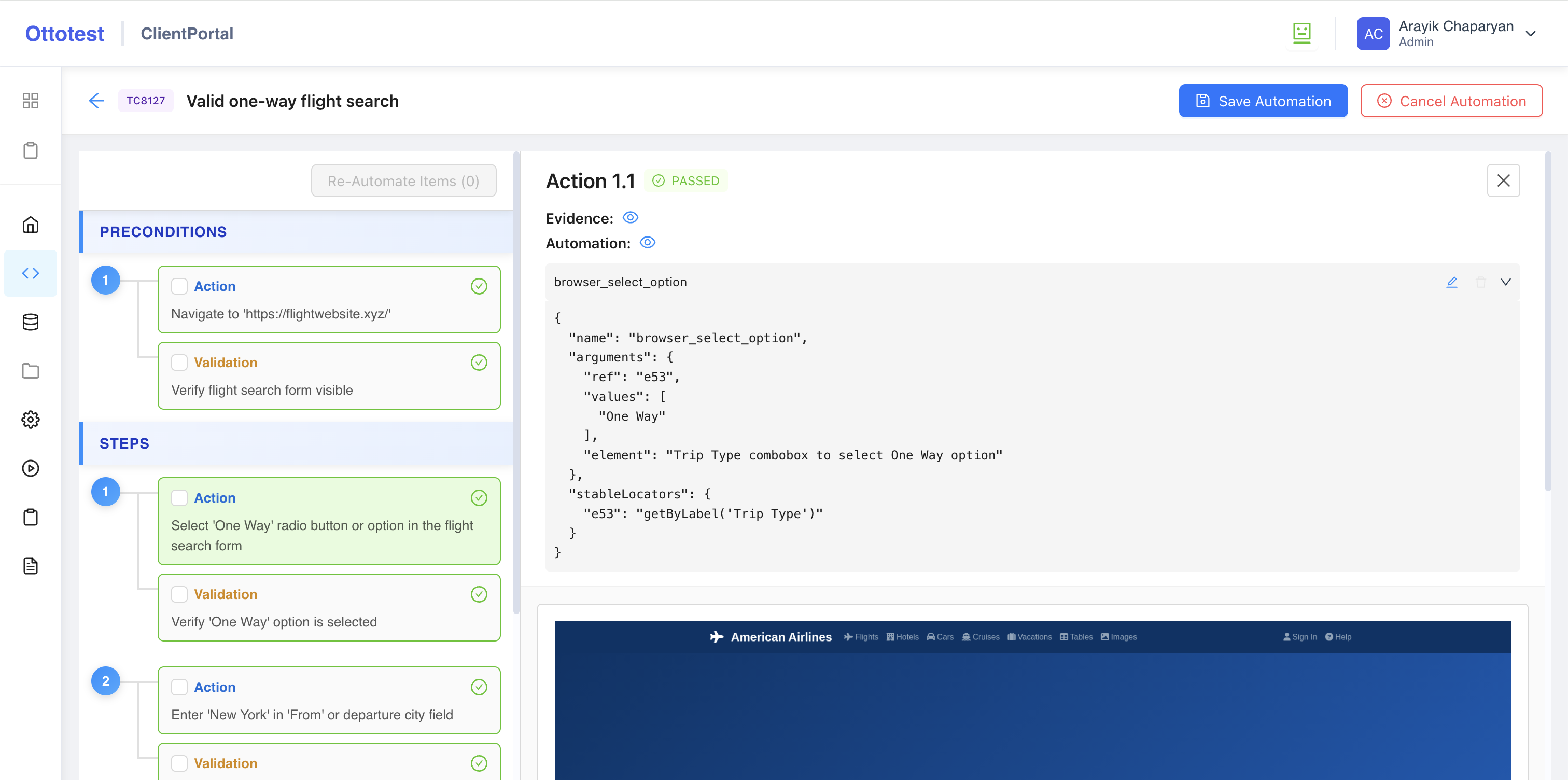The width and height of the screenshot is (1568, 780).
Task: Toggle the Evidence eye icon
Action: (630, 217)
